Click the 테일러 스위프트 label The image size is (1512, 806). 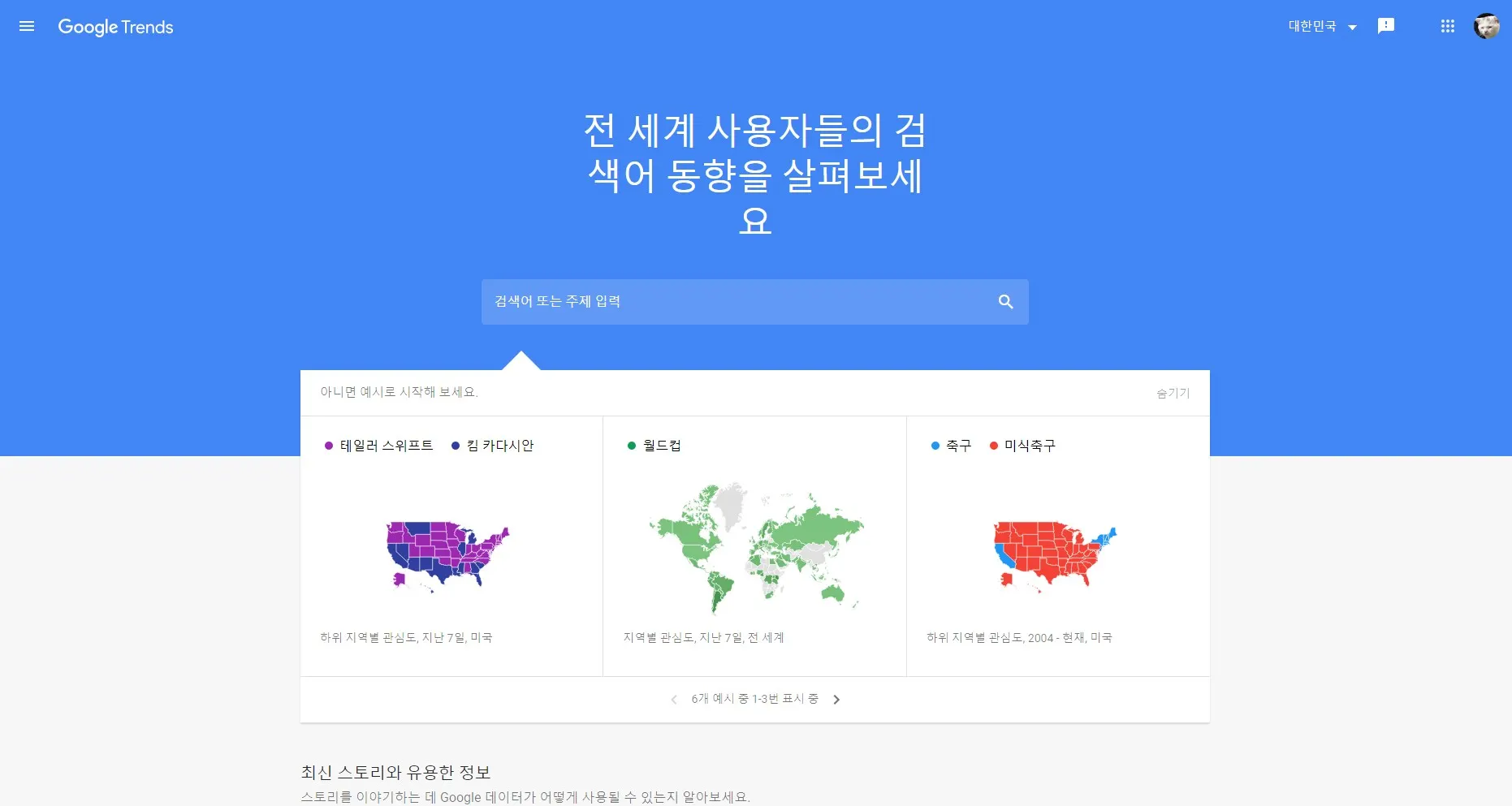pyautogui.click(x=387, y=446)
